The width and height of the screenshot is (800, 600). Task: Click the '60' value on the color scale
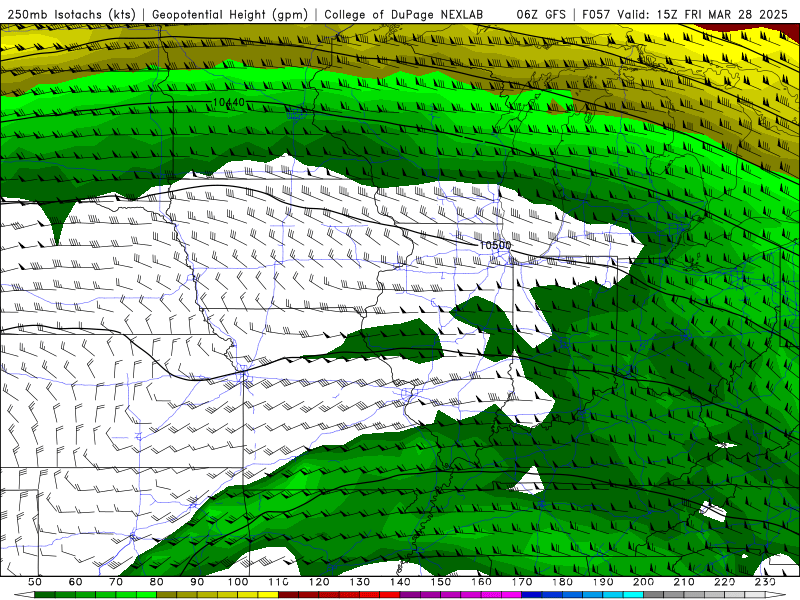pyautogui.click(x=76, y=582)
